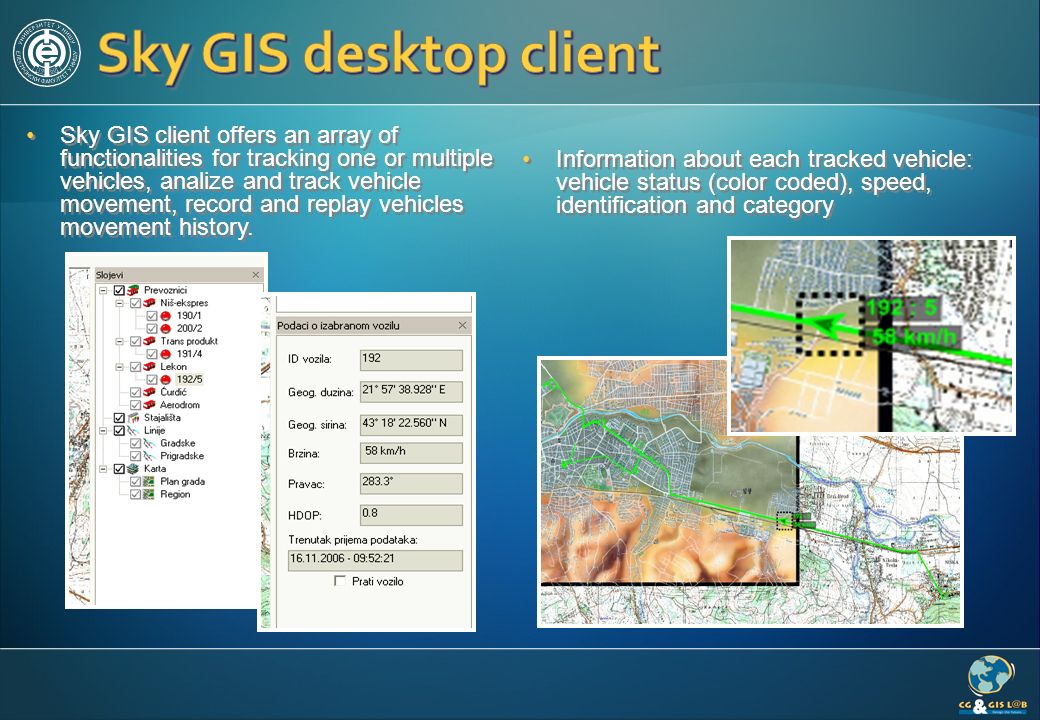
Task: Select the 200/2 vehicle label in tree
Action: [190, 329]
